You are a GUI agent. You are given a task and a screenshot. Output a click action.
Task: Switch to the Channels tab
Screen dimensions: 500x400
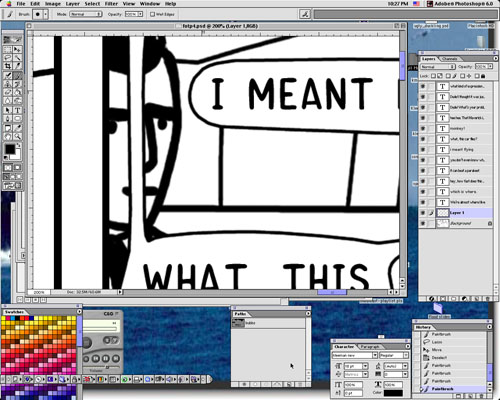449,59
